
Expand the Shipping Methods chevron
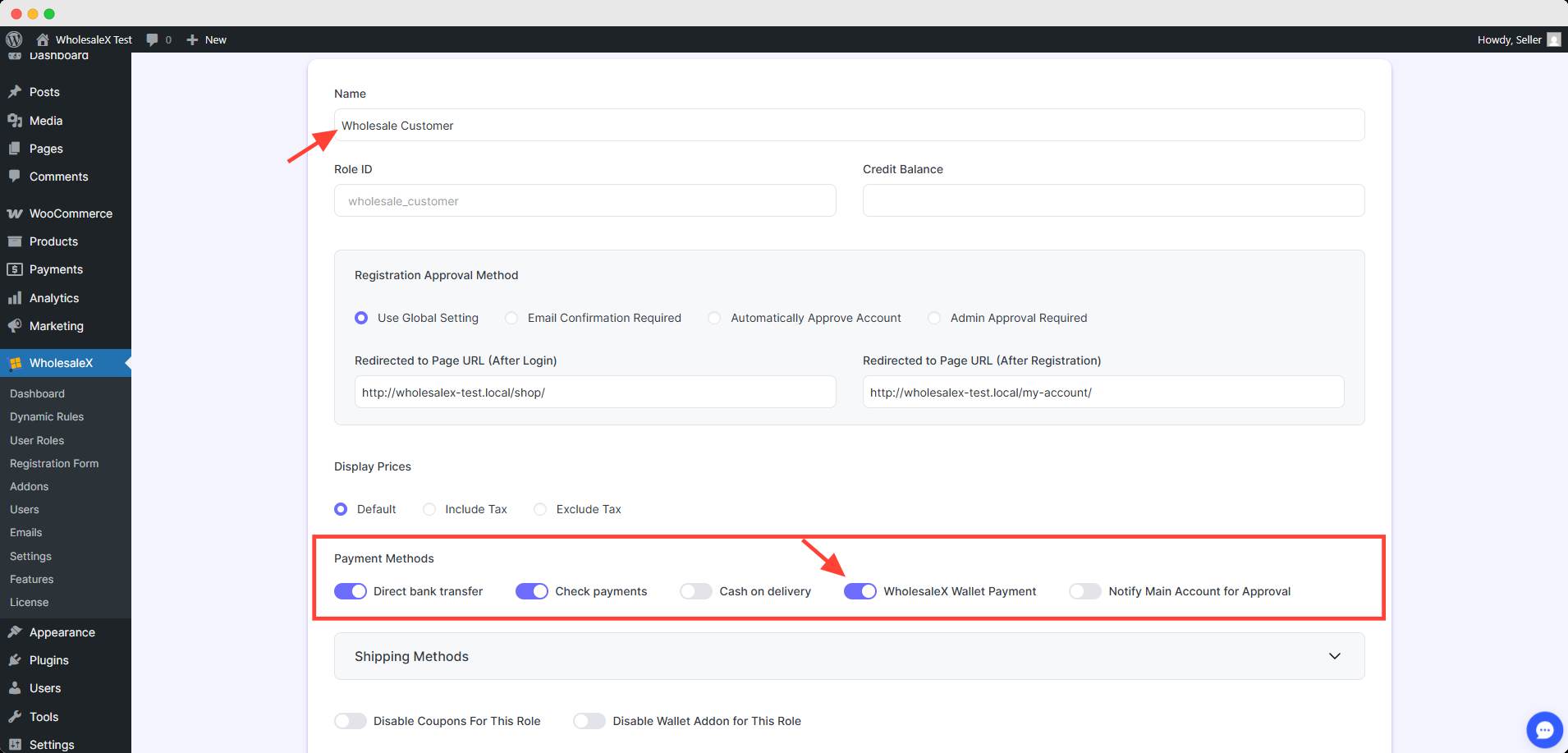point(1335,656)
